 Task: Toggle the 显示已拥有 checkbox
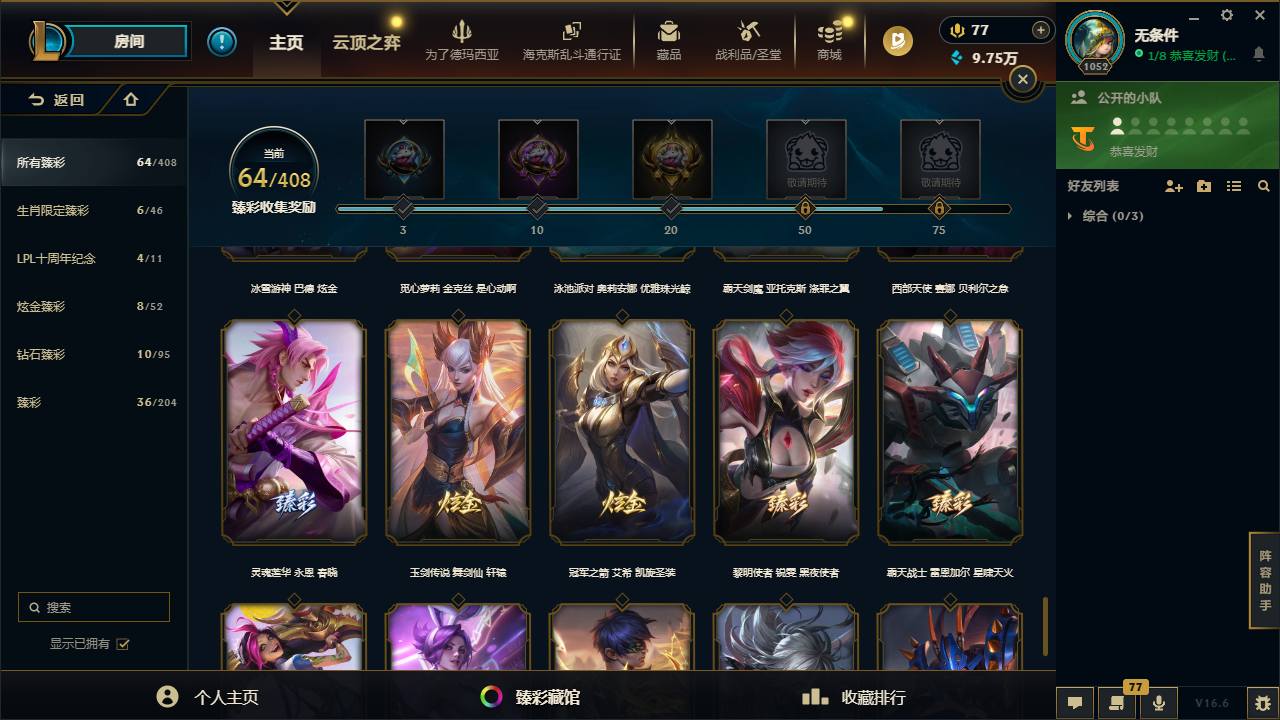tap(123, 644)
